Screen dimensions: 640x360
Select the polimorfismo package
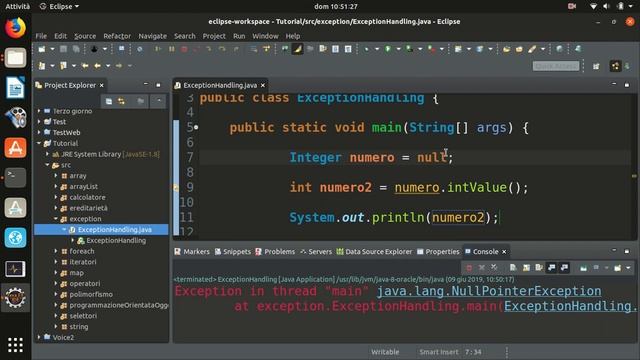[x=91, y=294]
